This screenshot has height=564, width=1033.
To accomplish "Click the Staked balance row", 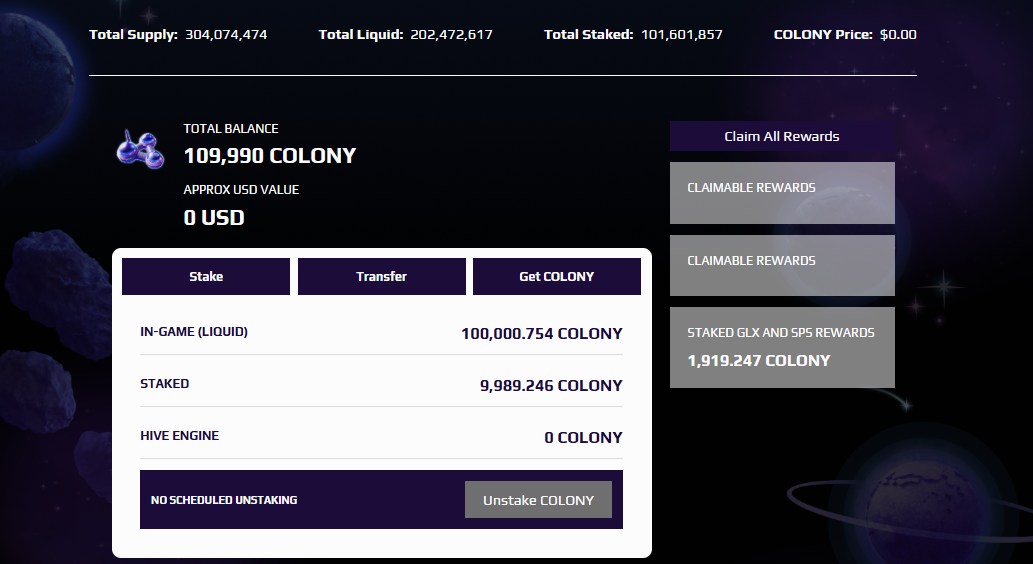I will pyautogui.click(x=381, y=384).
